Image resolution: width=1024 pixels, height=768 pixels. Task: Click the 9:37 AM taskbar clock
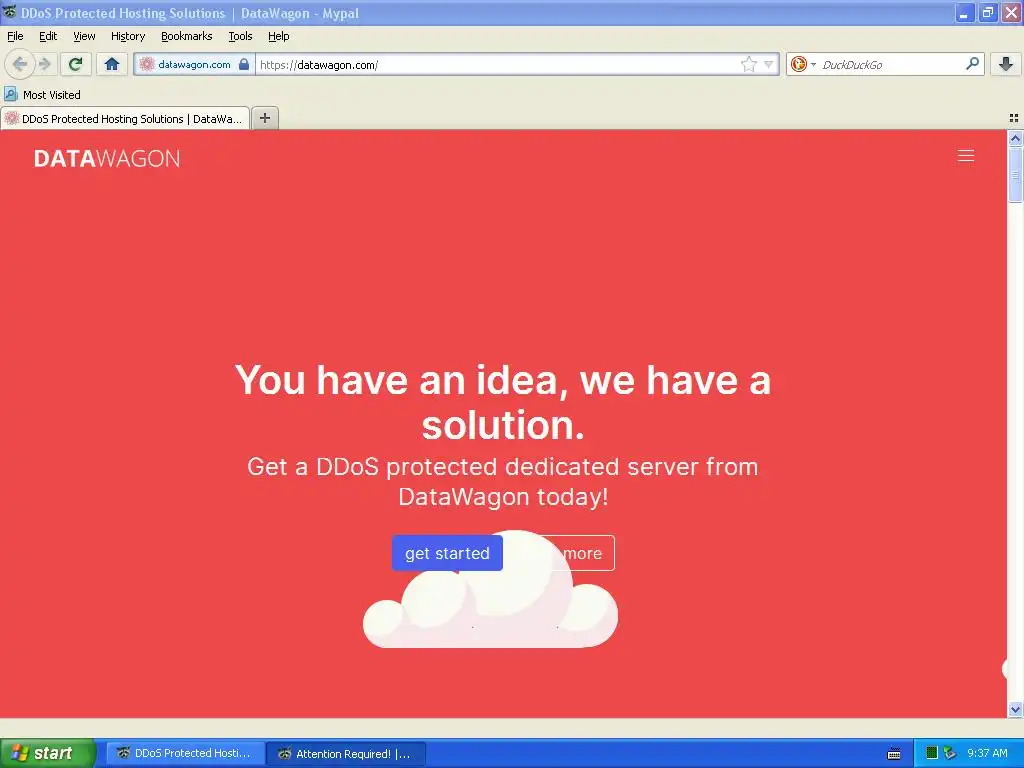tap(987, 753)
